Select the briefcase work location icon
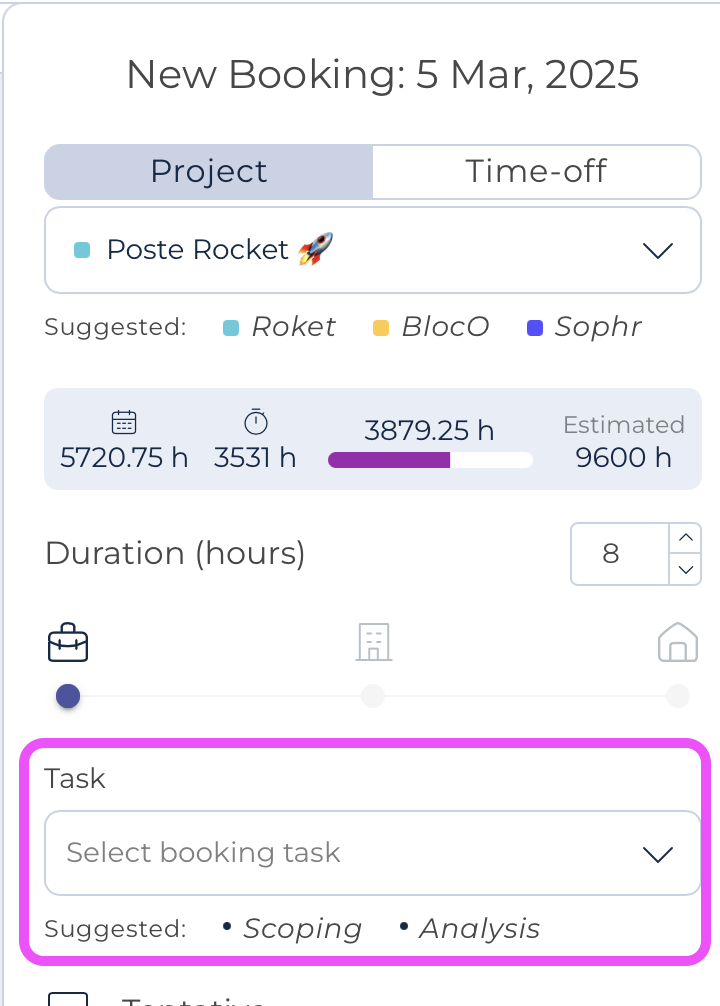Screen dimensions: 720x1006 (x=68, y=643)
